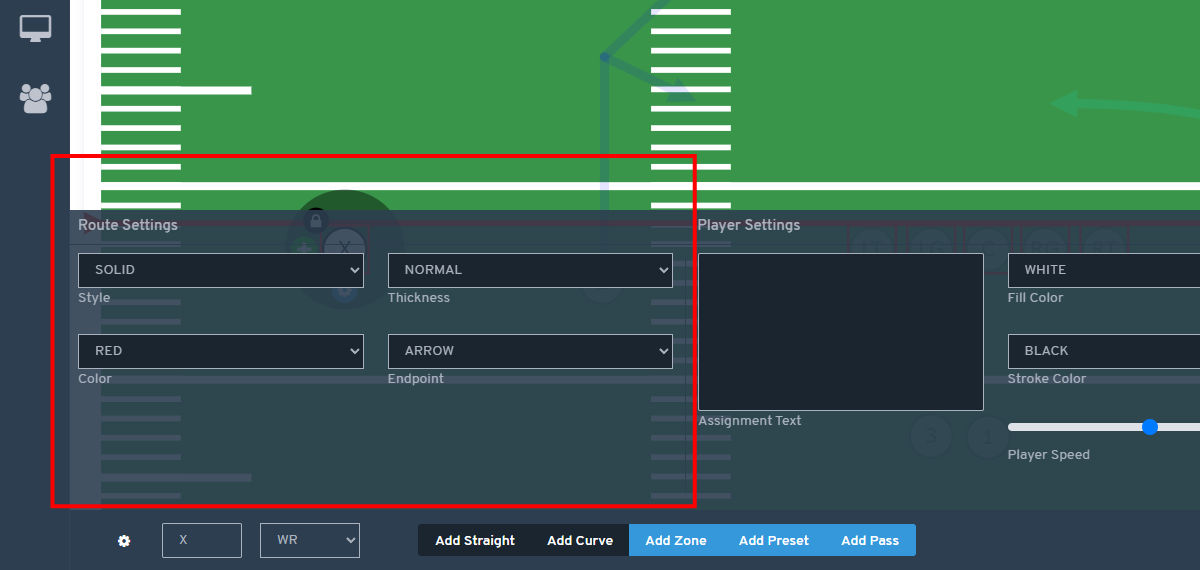This screenshot has height=570, width=1200.
Task: Click the Player Settings heading
Action: click(749, 225)
